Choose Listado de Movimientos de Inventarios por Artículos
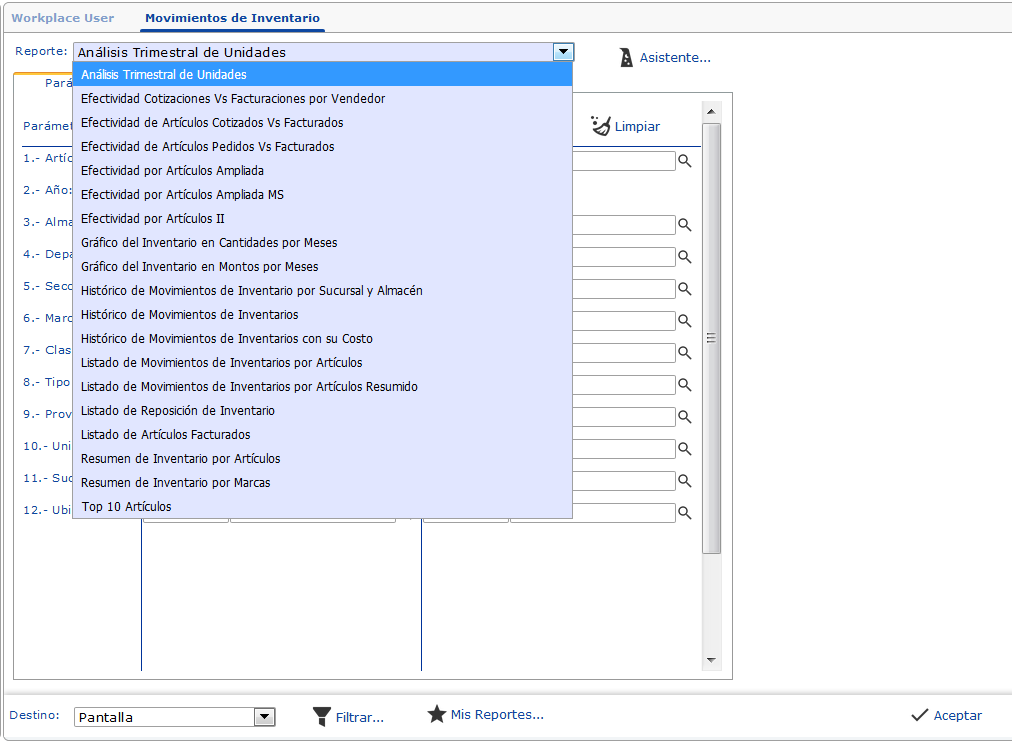Image resolution: width=1012 pixels, height=741 pixels. click(323, 363)
